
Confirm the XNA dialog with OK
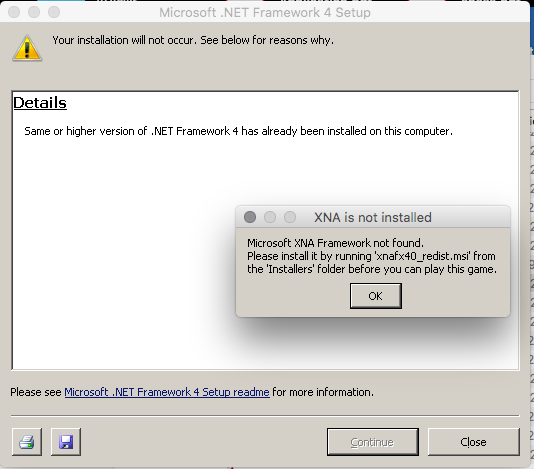376,296
